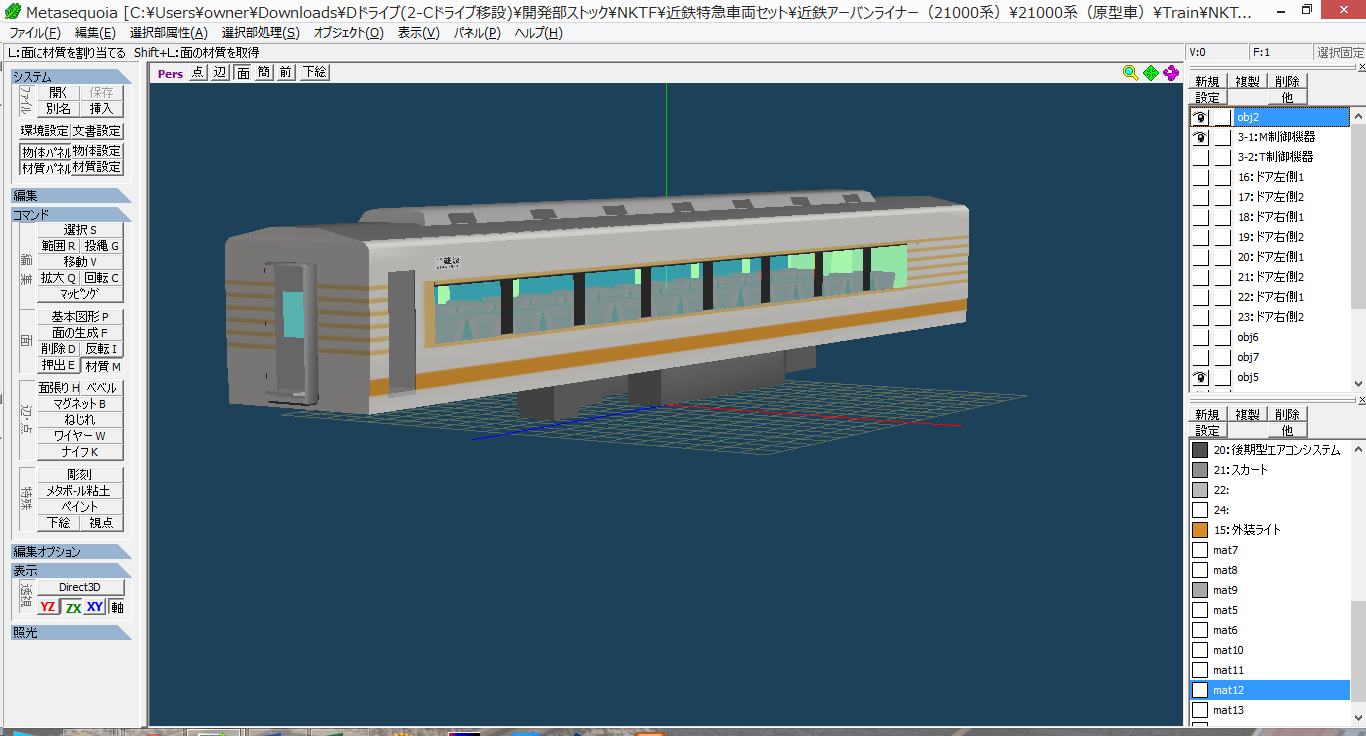
Task: Collapse the システム panel header
Action: click(70, 77)
